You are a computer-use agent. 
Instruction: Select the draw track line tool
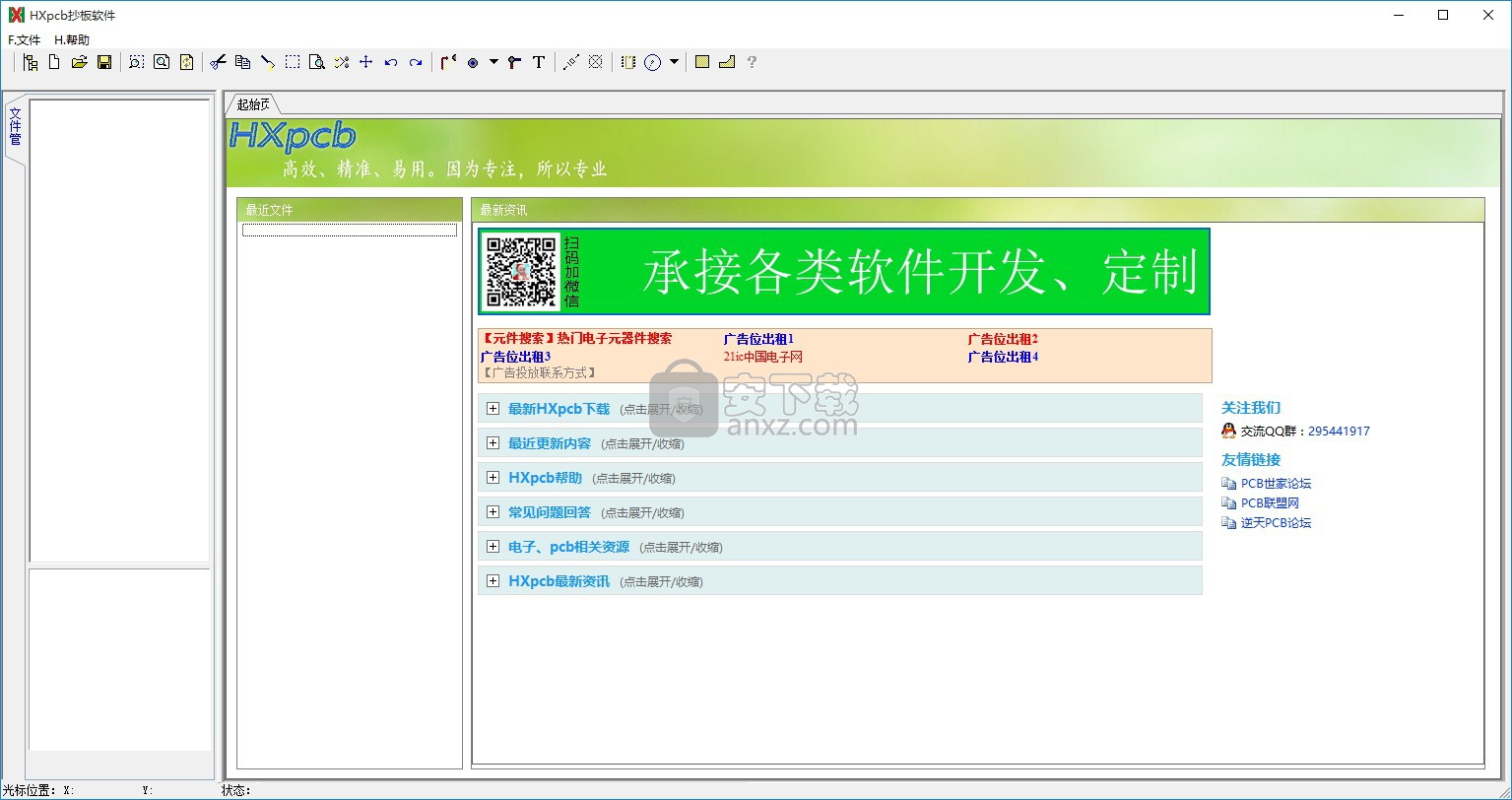(448, 62)
